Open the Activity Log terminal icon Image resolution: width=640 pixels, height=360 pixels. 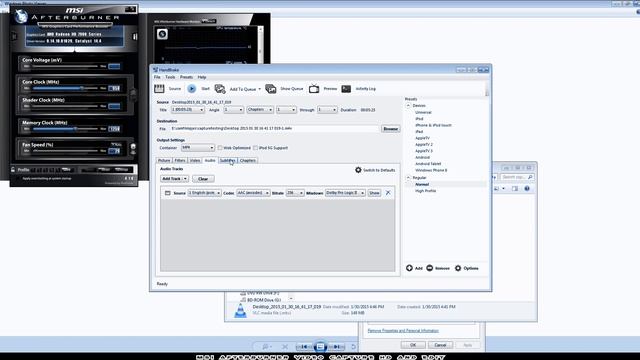point(346,89)
